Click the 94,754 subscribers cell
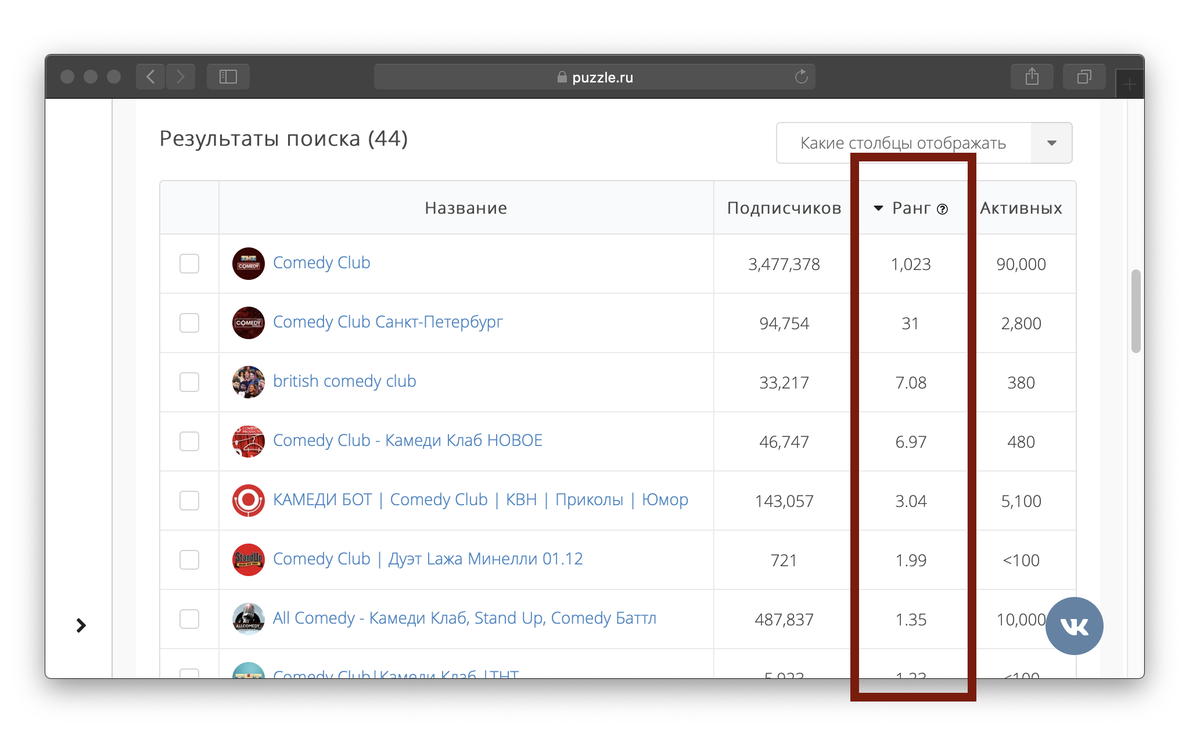This screenshot has height=741, width=1200. tap(784, 323)
